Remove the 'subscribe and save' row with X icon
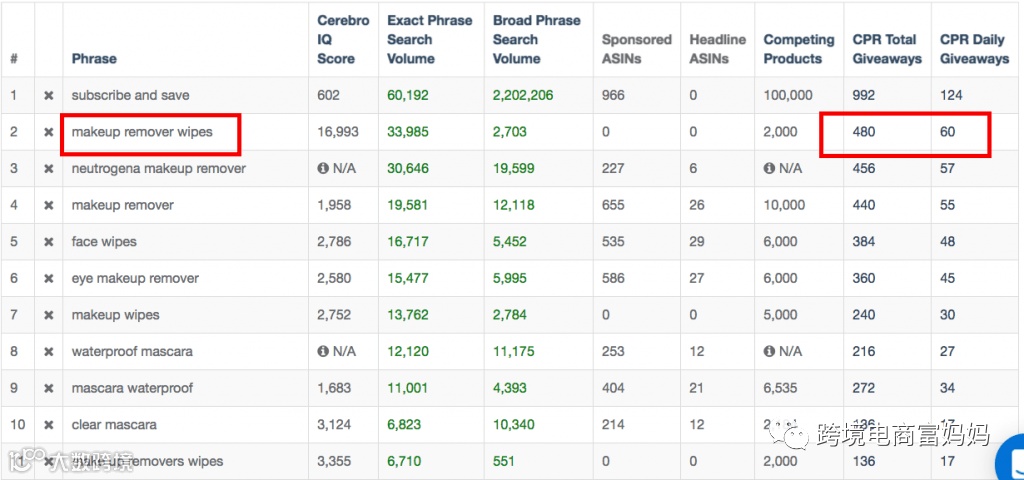Image resolution: width=1024 pixels, height=480 pixels. (48, 96)
